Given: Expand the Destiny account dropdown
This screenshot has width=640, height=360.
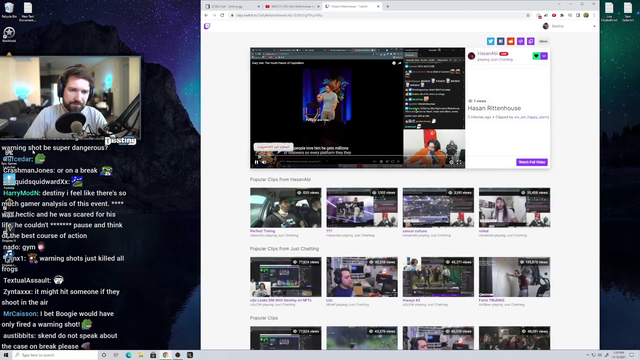Looking at the screenshot, I should point(594,26).
